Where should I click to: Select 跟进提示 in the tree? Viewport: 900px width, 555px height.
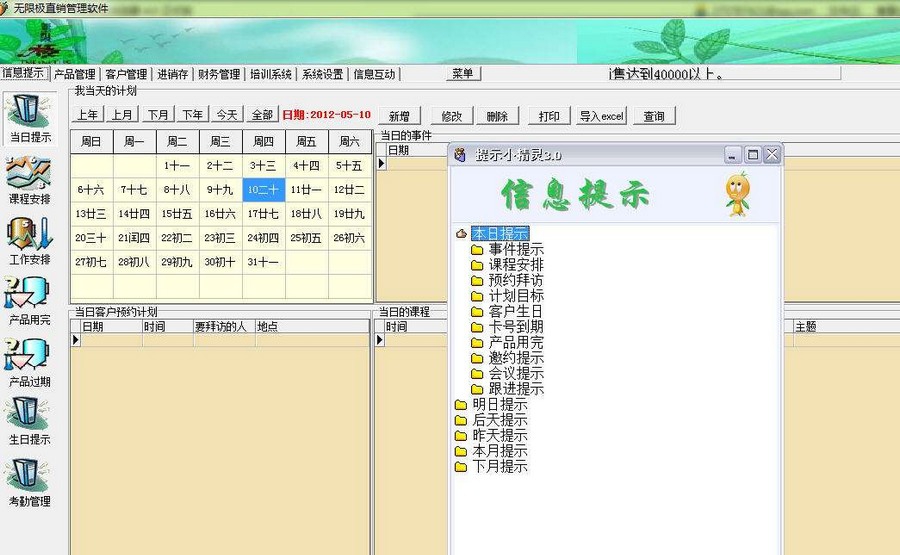(516, 389)
